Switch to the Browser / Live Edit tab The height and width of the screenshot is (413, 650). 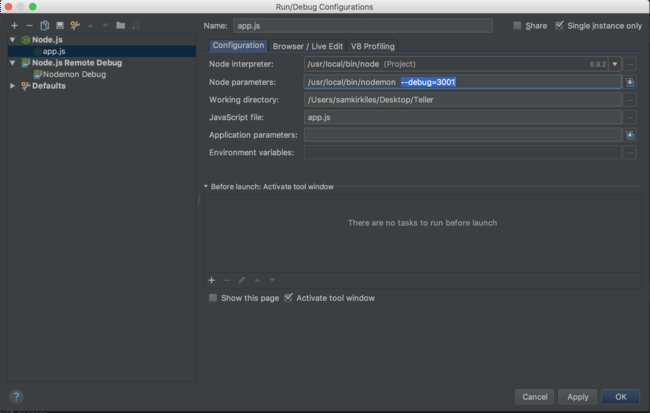click(x=308, y=46)
